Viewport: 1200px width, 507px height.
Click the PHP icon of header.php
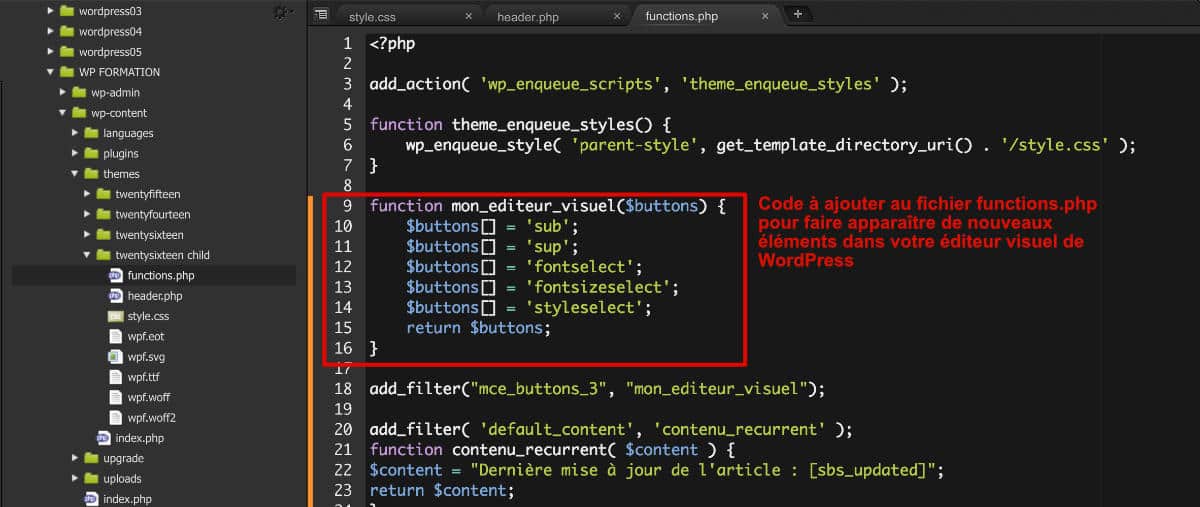115,296
